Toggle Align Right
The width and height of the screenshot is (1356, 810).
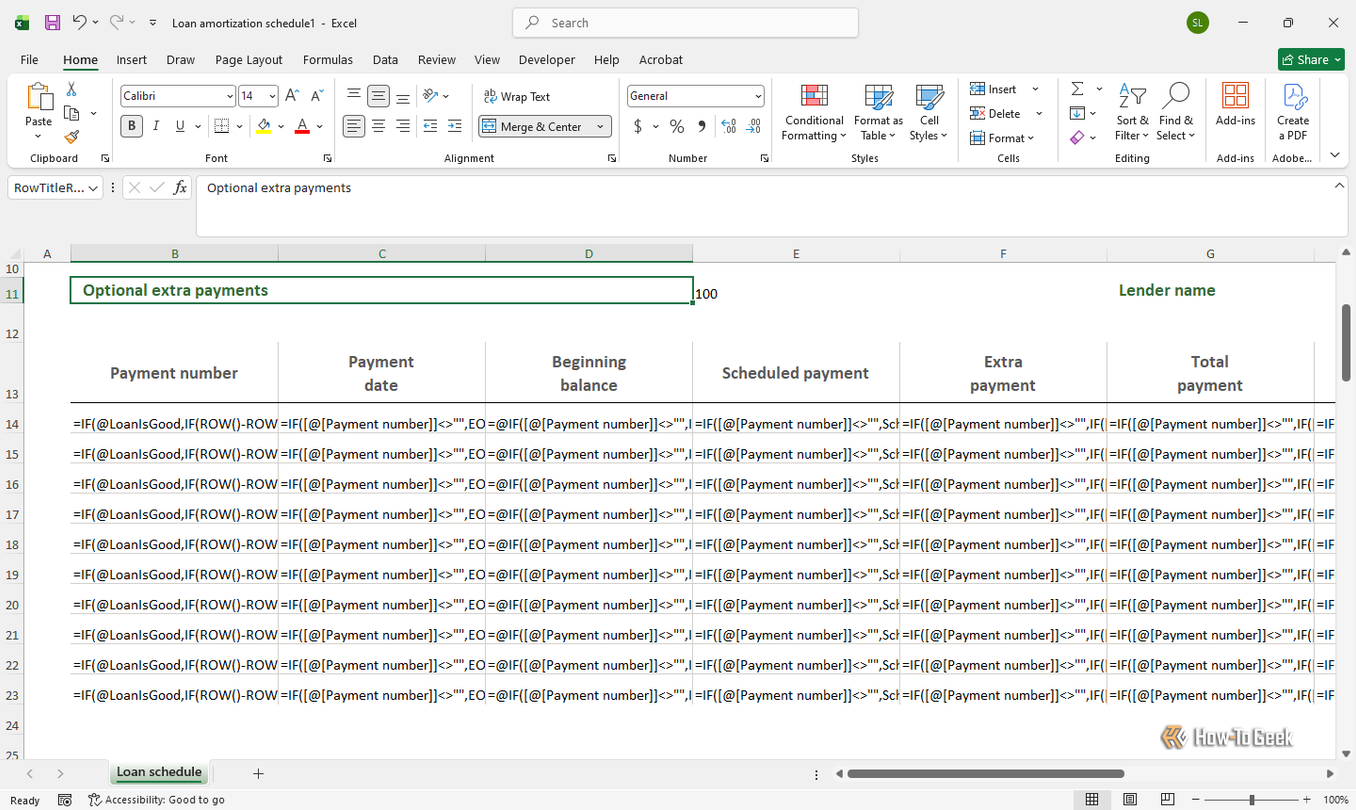(403, 126)
